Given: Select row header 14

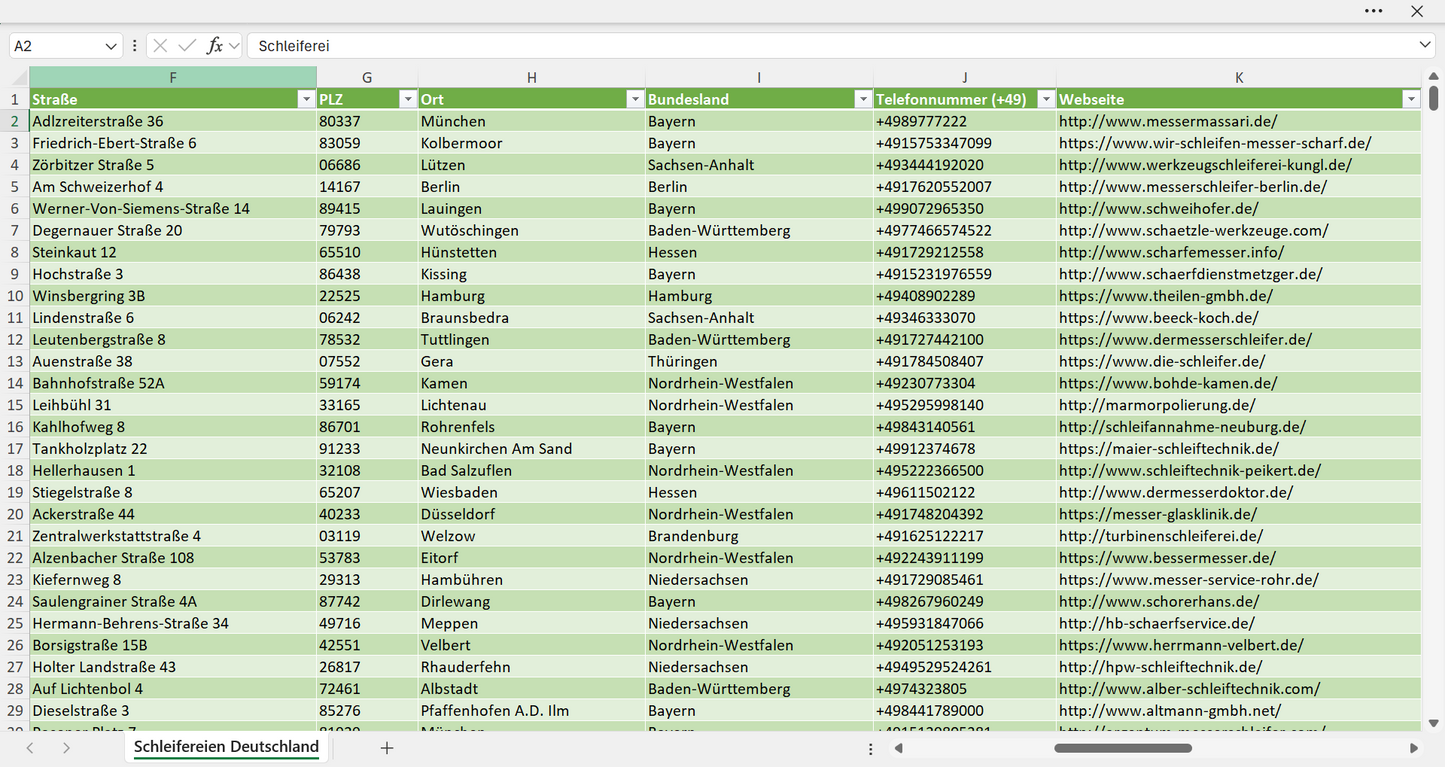Looking at the screenshot, I should (15, 383).
